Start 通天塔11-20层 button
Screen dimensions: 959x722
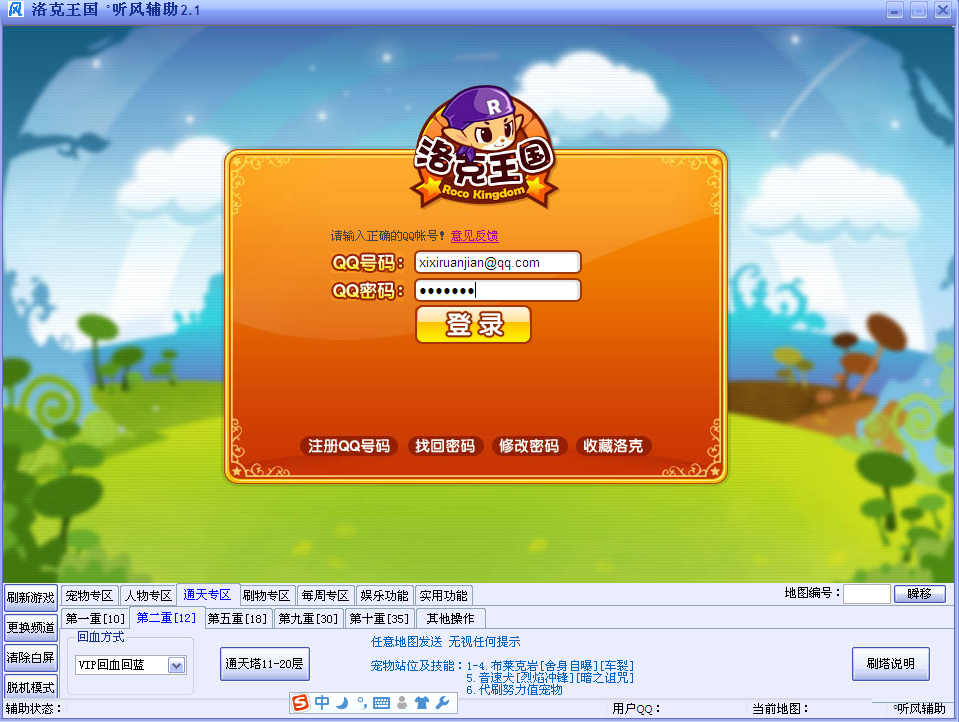point(265,664)
